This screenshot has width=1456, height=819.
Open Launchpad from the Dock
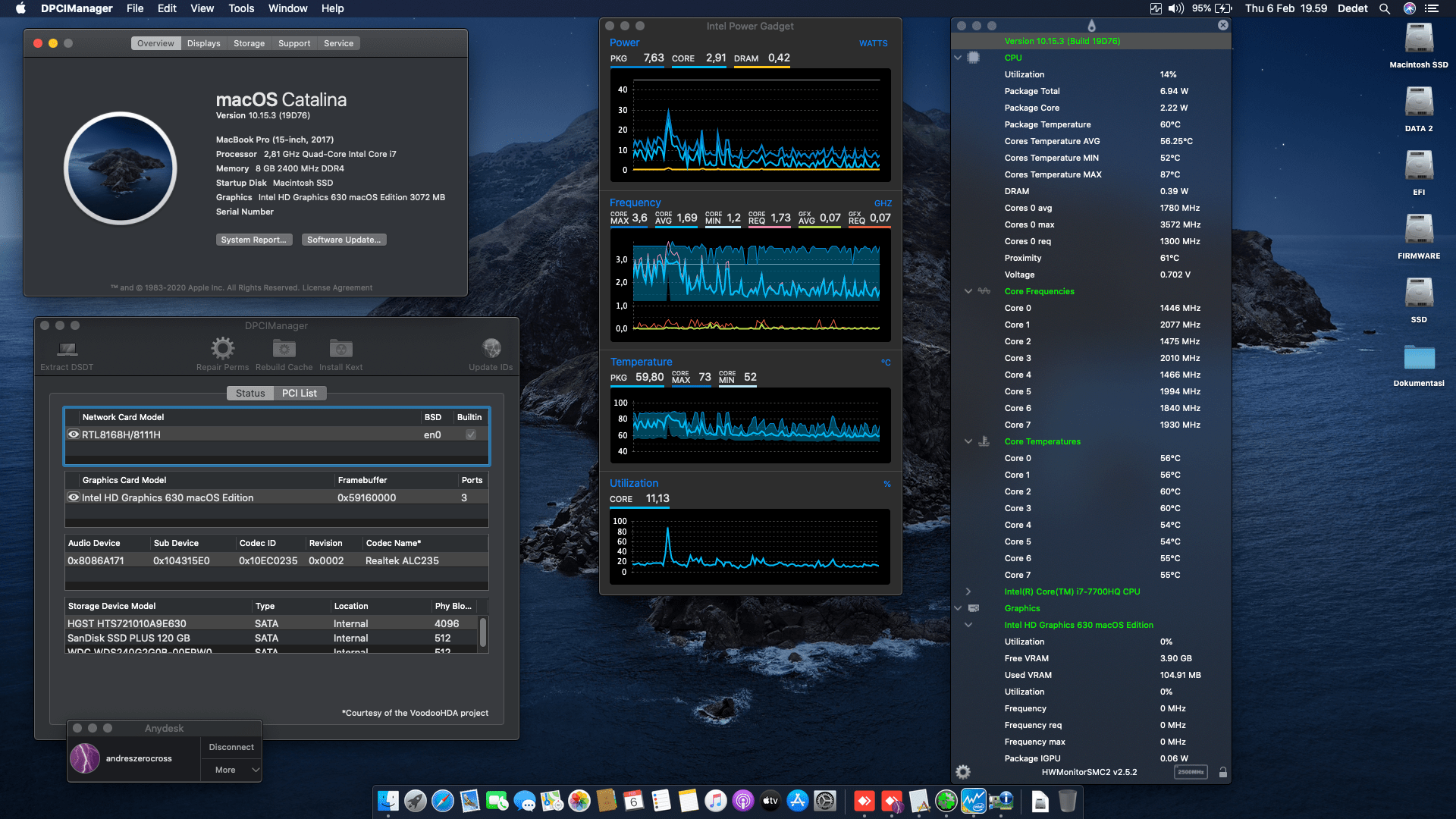coord(416,801)
